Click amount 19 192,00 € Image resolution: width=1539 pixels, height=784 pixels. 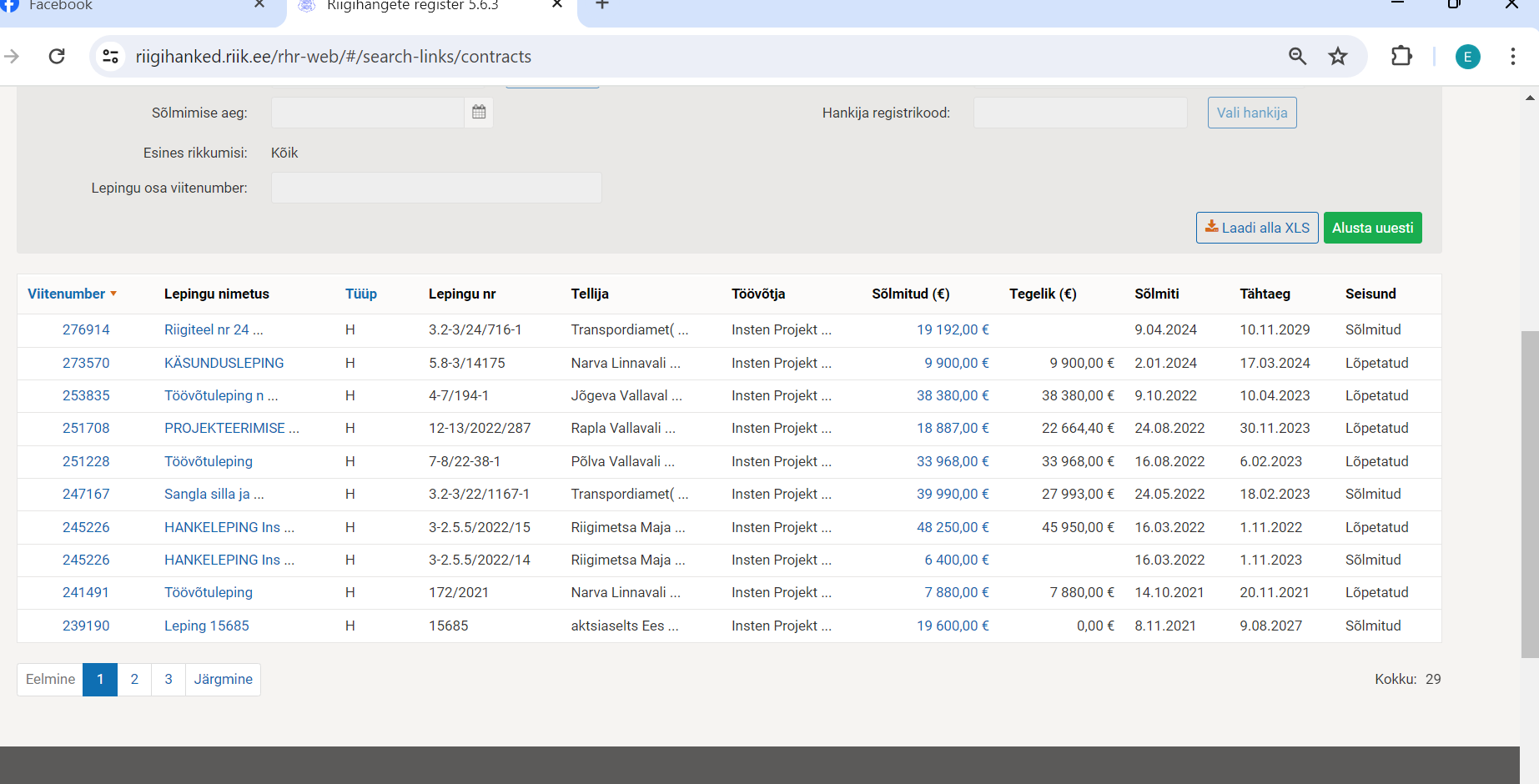(953, 329)
